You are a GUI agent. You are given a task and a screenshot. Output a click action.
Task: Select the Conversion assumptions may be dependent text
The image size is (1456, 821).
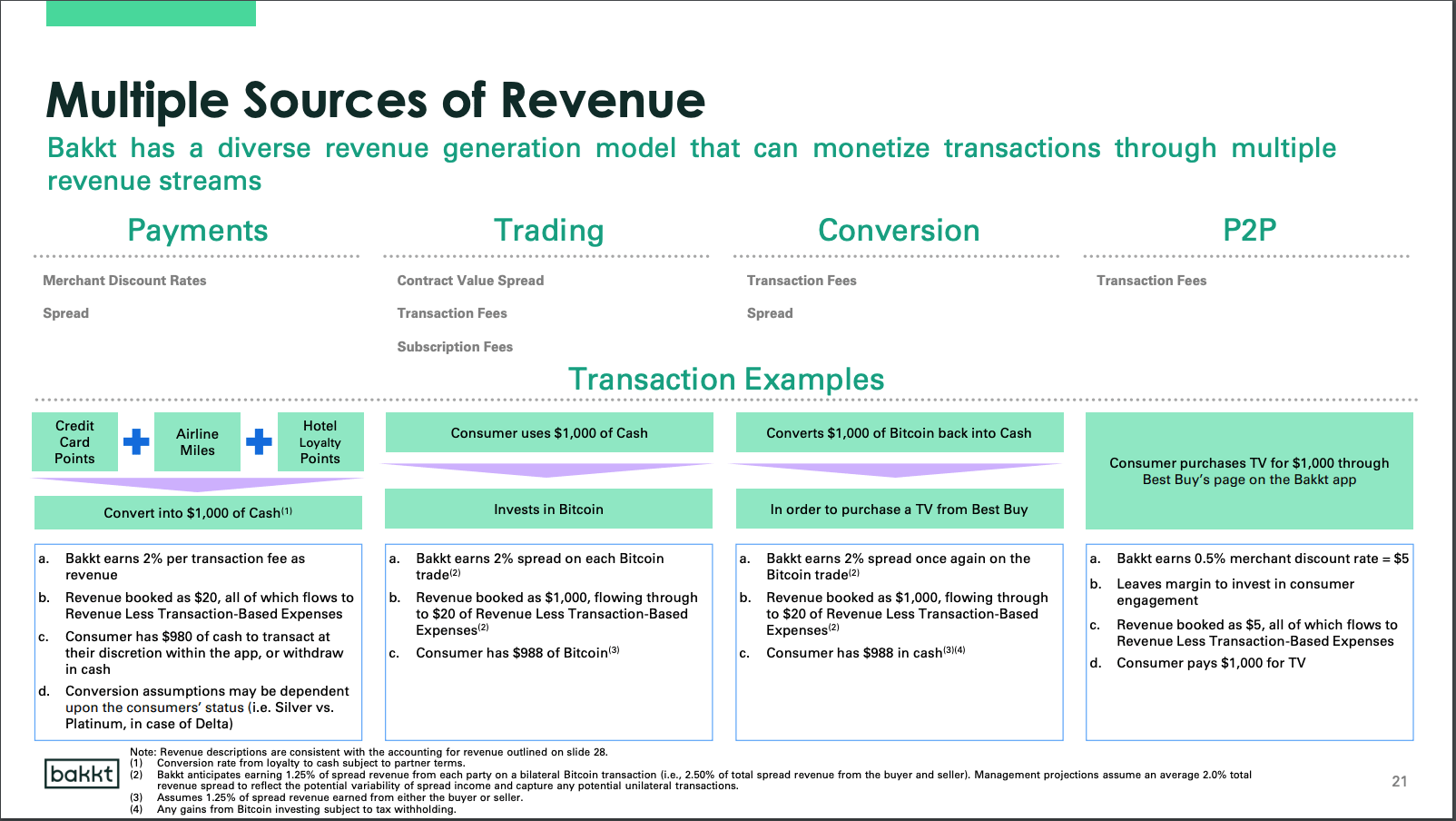tap(207, 707)
